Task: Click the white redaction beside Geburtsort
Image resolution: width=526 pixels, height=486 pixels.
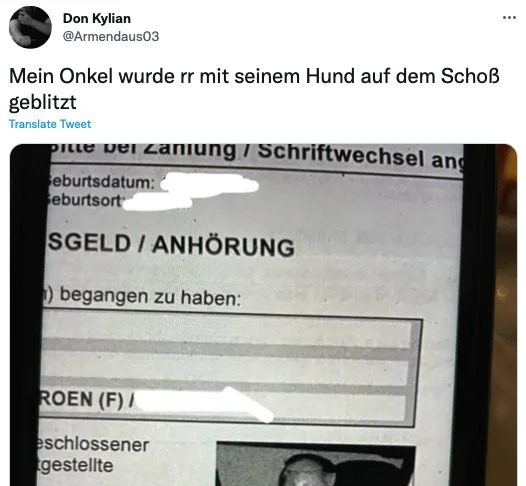Action: point(157,203)
